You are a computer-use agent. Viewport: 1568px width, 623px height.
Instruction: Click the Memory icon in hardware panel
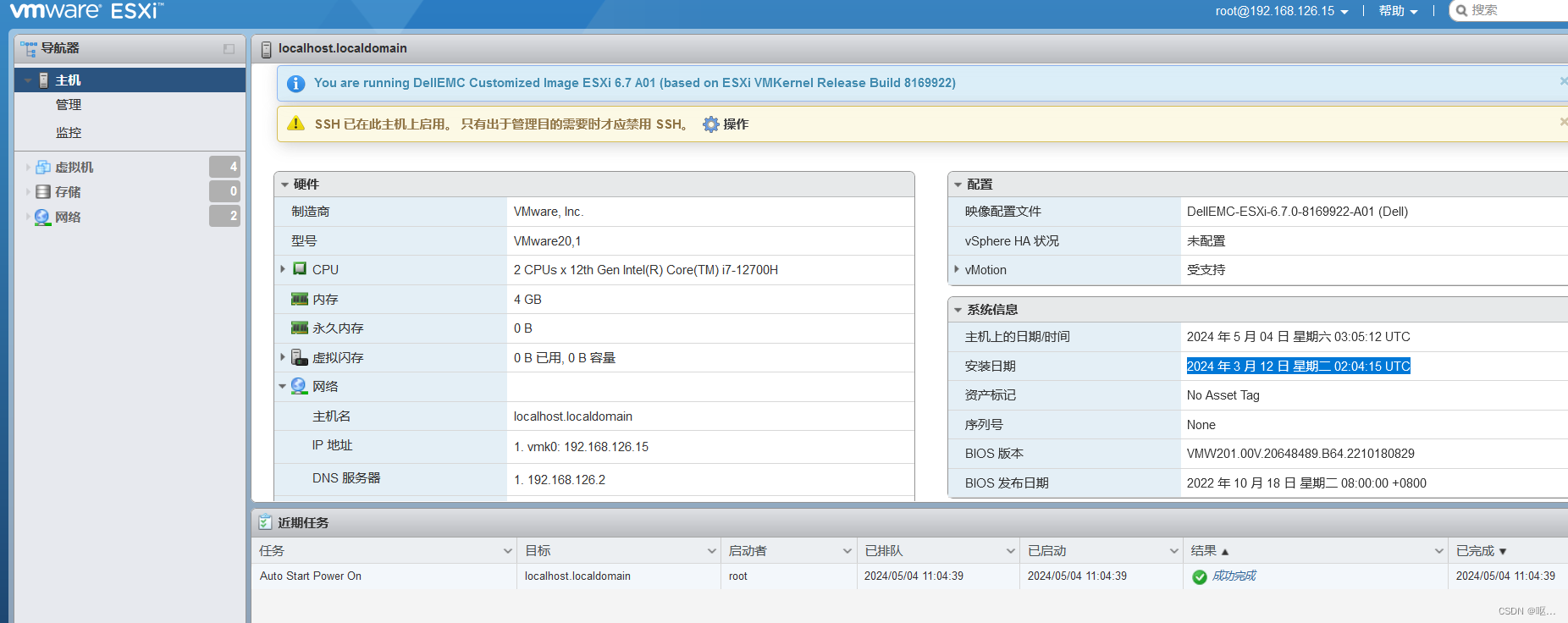pyautogui.click(x=300, y=299)
